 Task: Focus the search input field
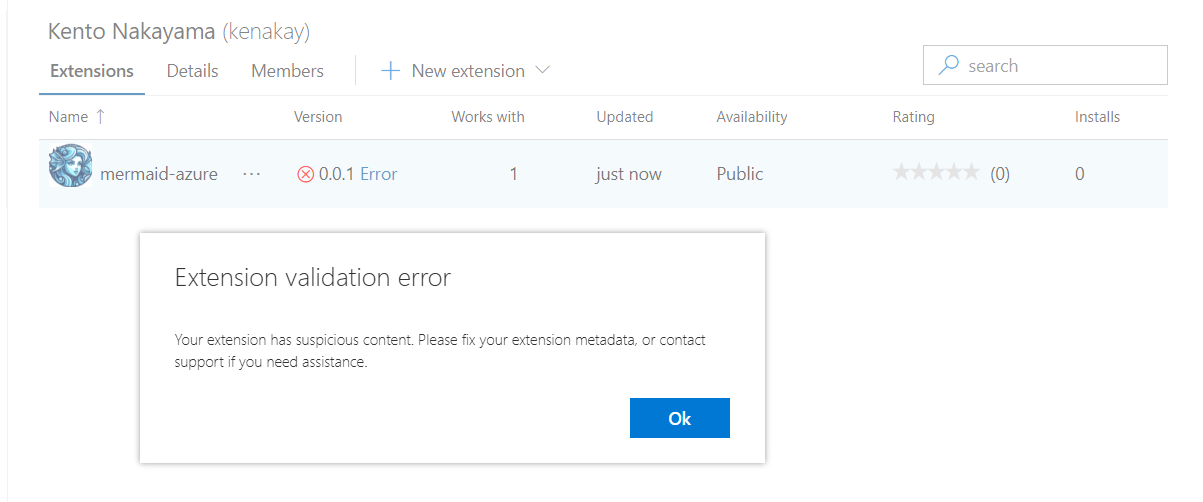(x=1060, y=66)
